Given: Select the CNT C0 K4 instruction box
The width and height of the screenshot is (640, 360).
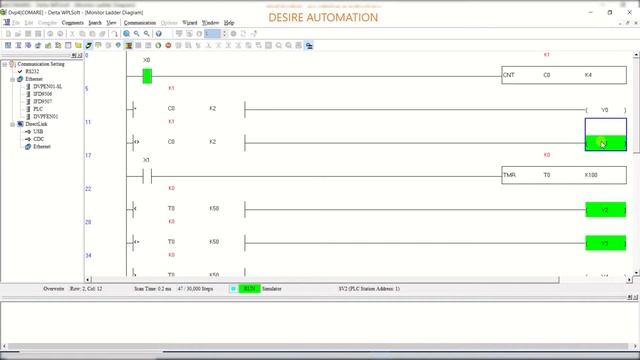Looking at the screenshot, I should (x=564, y=75).
